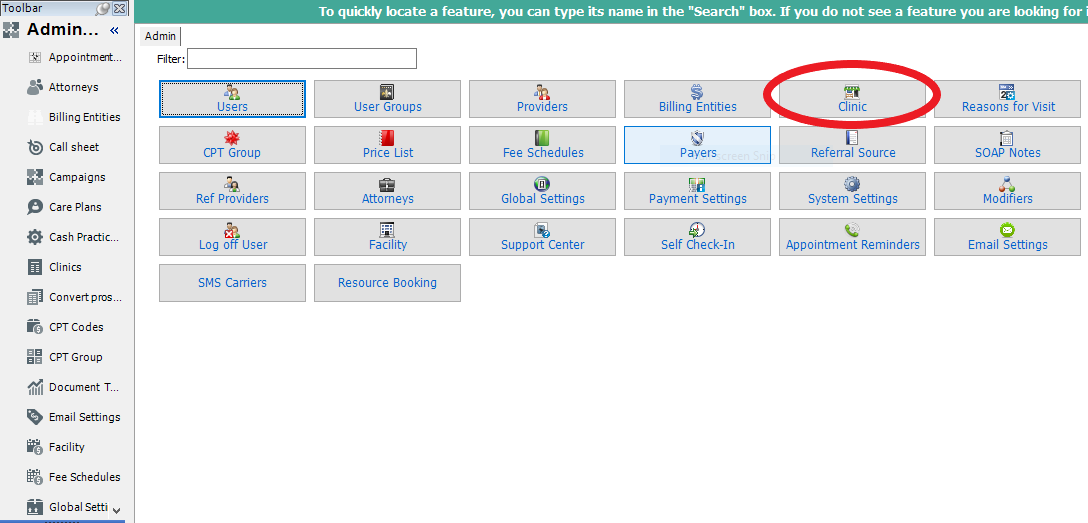Open the Billing Entities tile
Image resolution: width=1088 pixels, height=523 pixels.
[x=697, y=99]
